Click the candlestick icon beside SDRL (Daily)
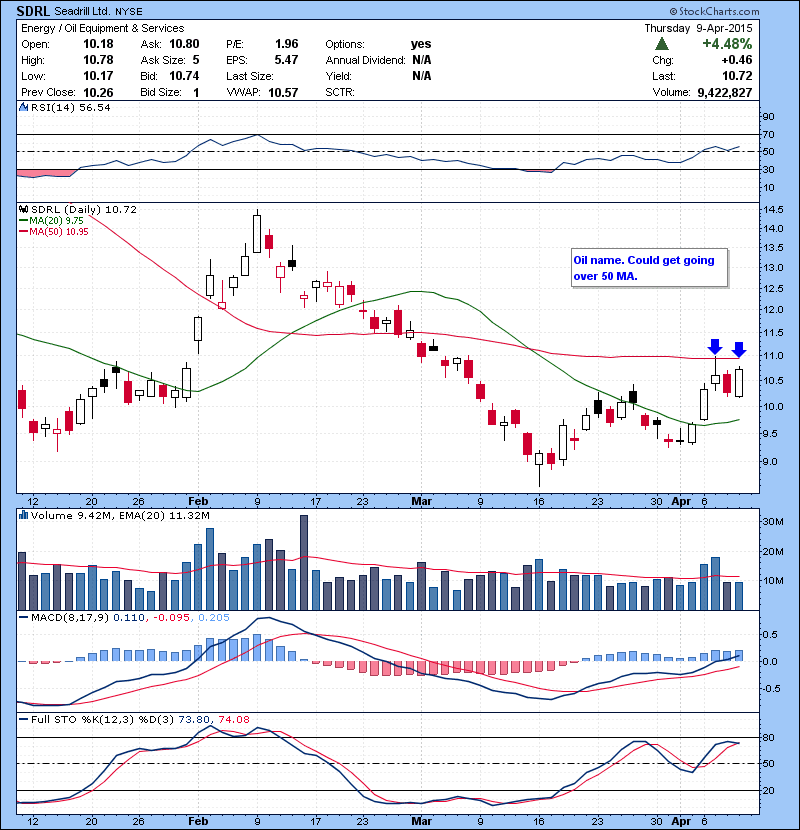800x830 pixels. click(24, 210)
